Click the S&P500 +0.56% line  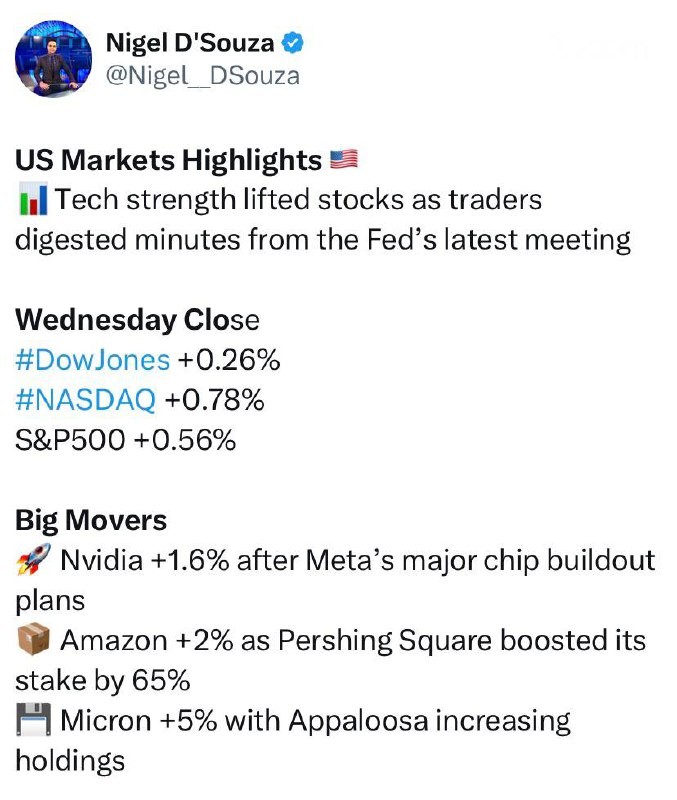coord(125,440)
